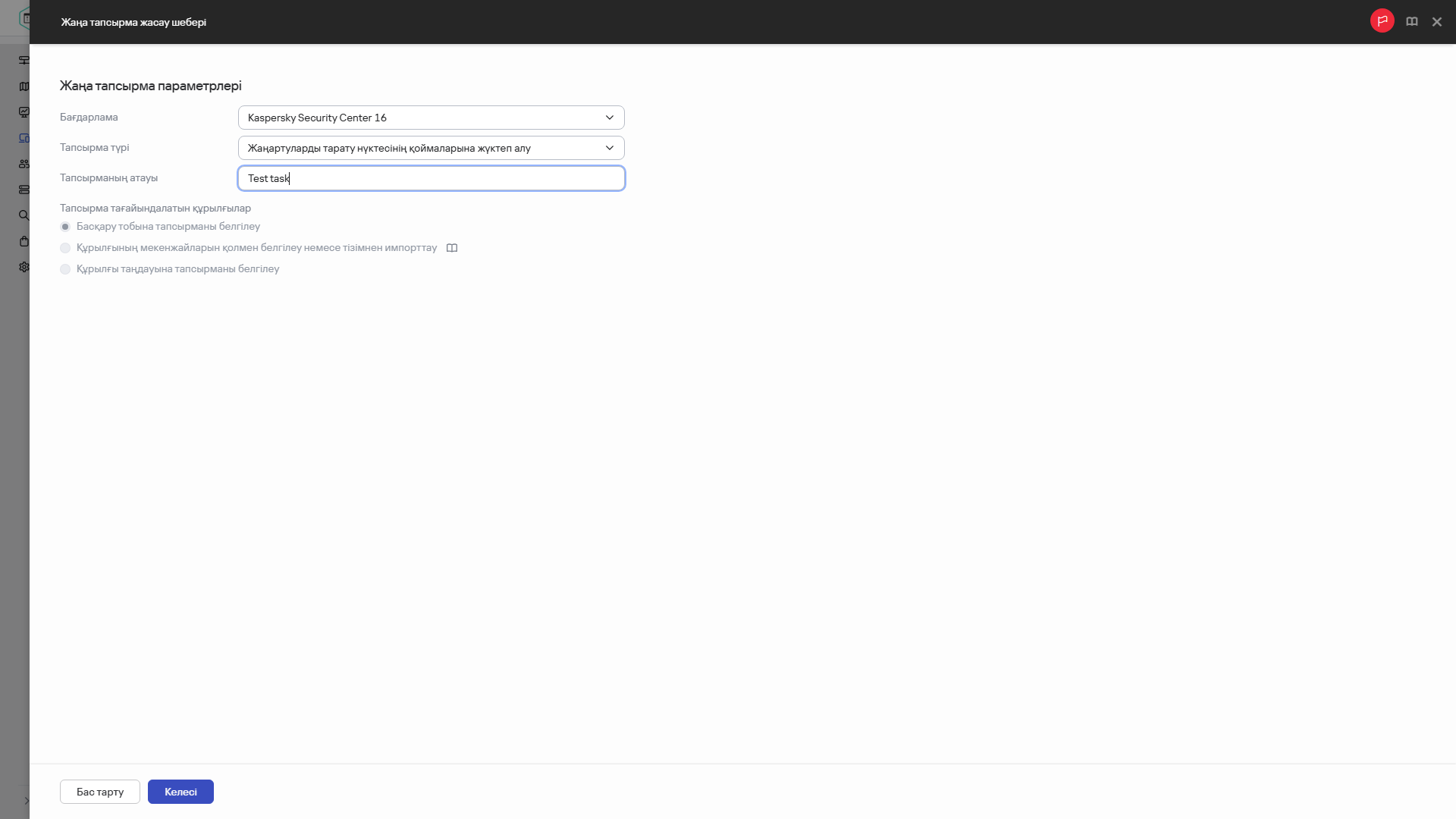Viewport: 1456px width, 819px height.
Task: Select 'Құрылғының мекенжайларын қолмен белгілеу' radio button
Action: [x=65, y=248]
